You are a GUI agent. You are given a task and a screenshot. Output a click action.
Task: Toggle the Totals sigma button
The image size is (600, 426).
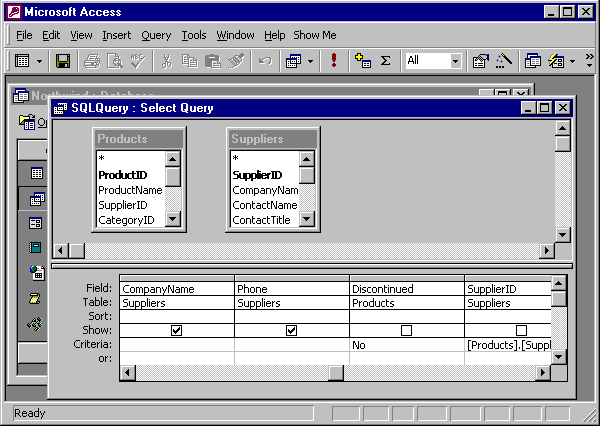pos(385,61)
